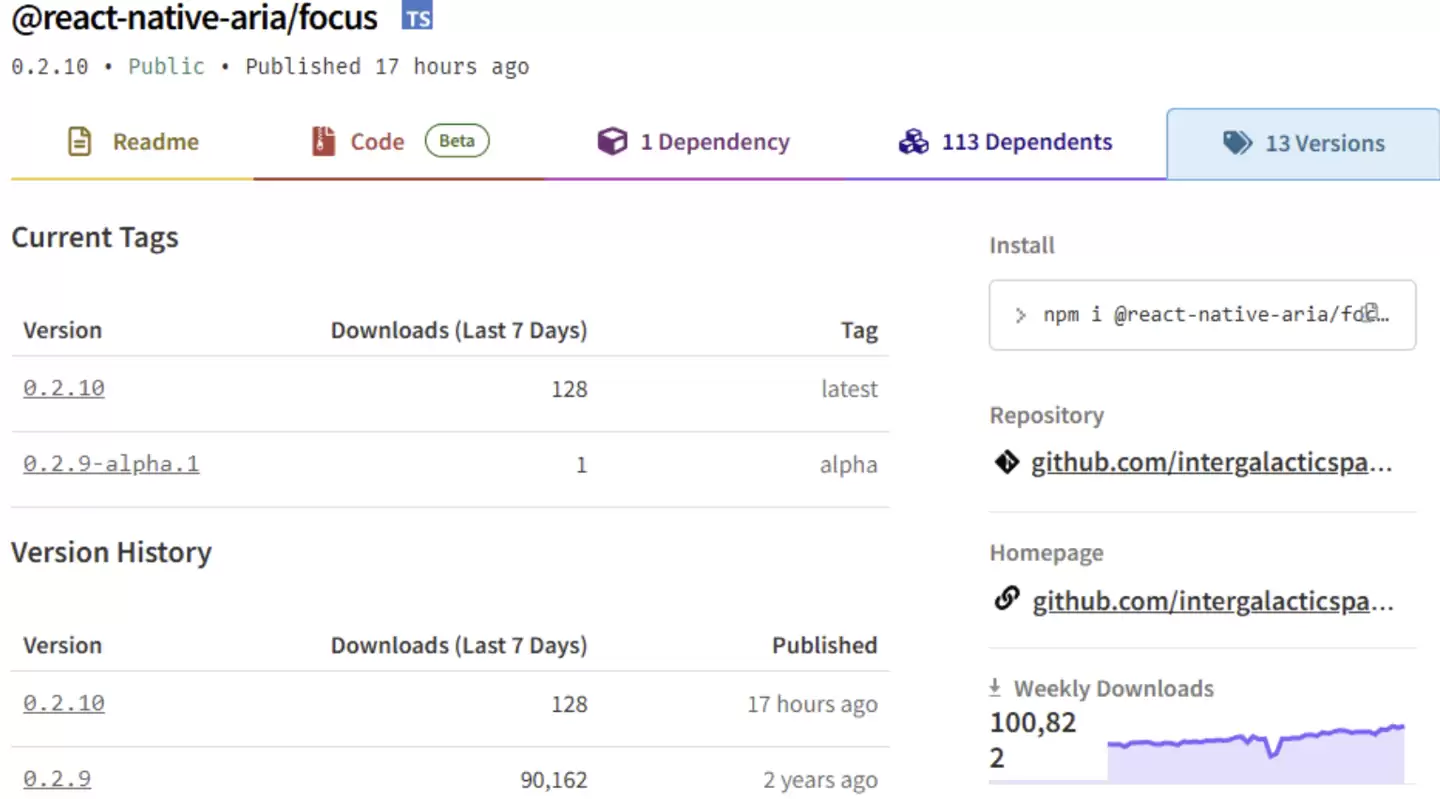Click inside the npm install command field
Viewport: 1440px width, 799px height.
coord(1180,313)
